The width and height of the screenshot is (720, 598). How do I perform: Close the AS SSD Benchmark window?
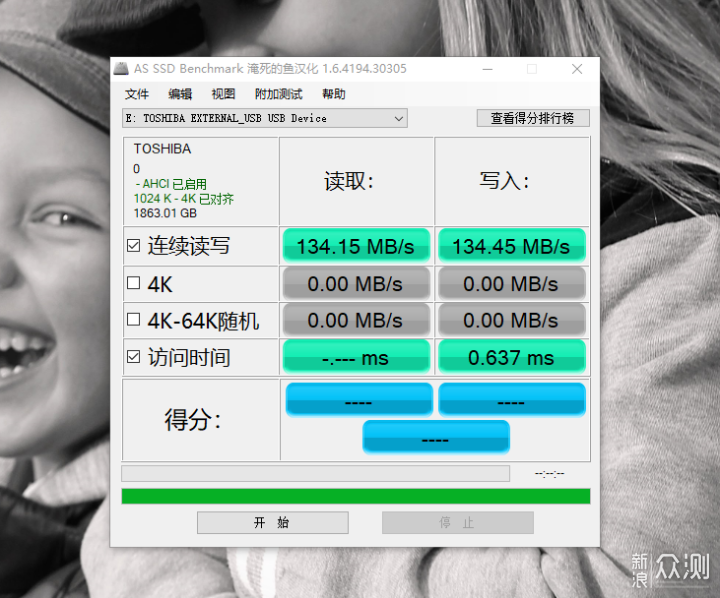(577, 69)
